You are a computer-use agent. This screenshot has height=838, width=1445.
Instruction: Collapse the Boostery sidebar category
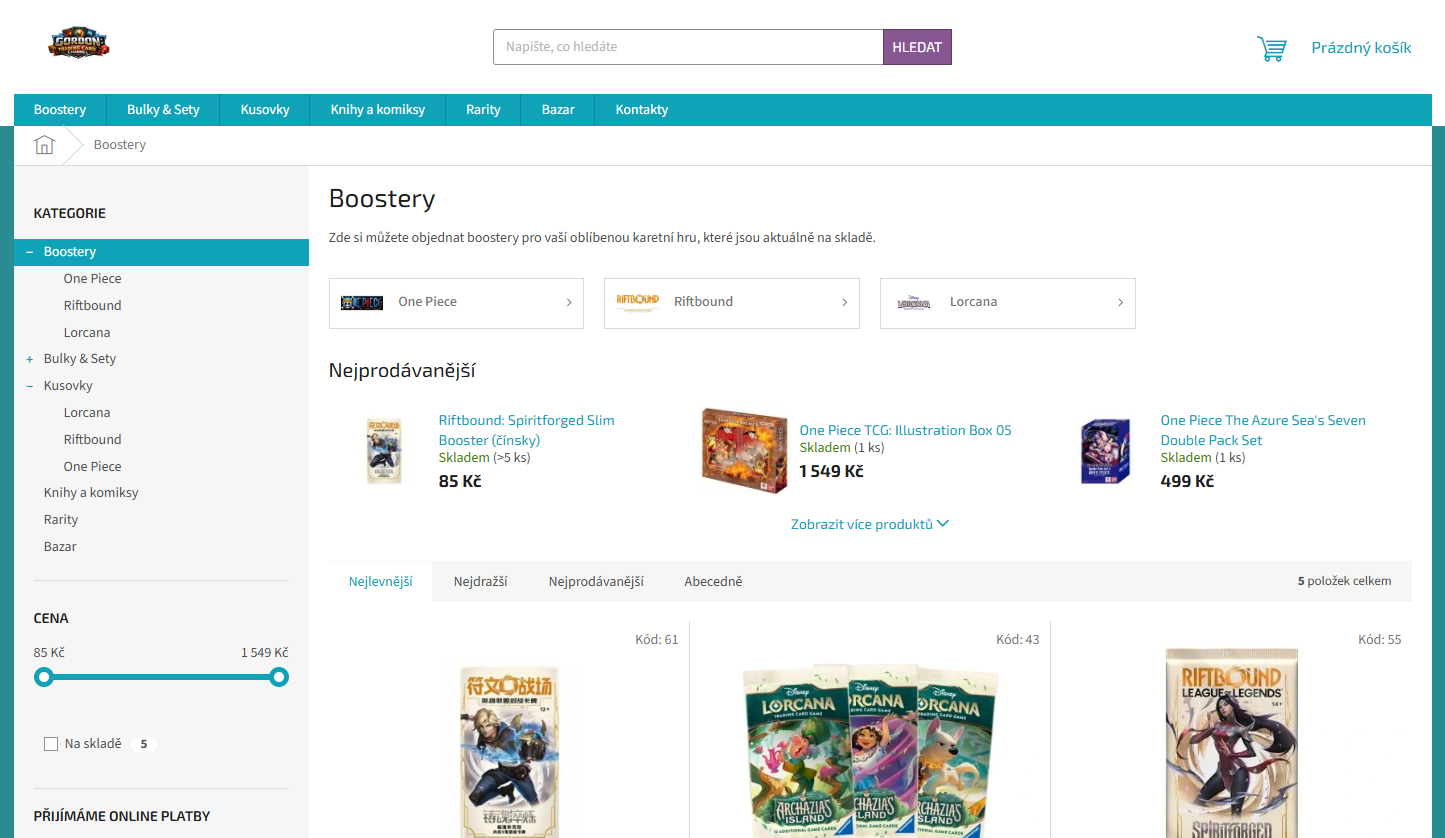point(30,252)
